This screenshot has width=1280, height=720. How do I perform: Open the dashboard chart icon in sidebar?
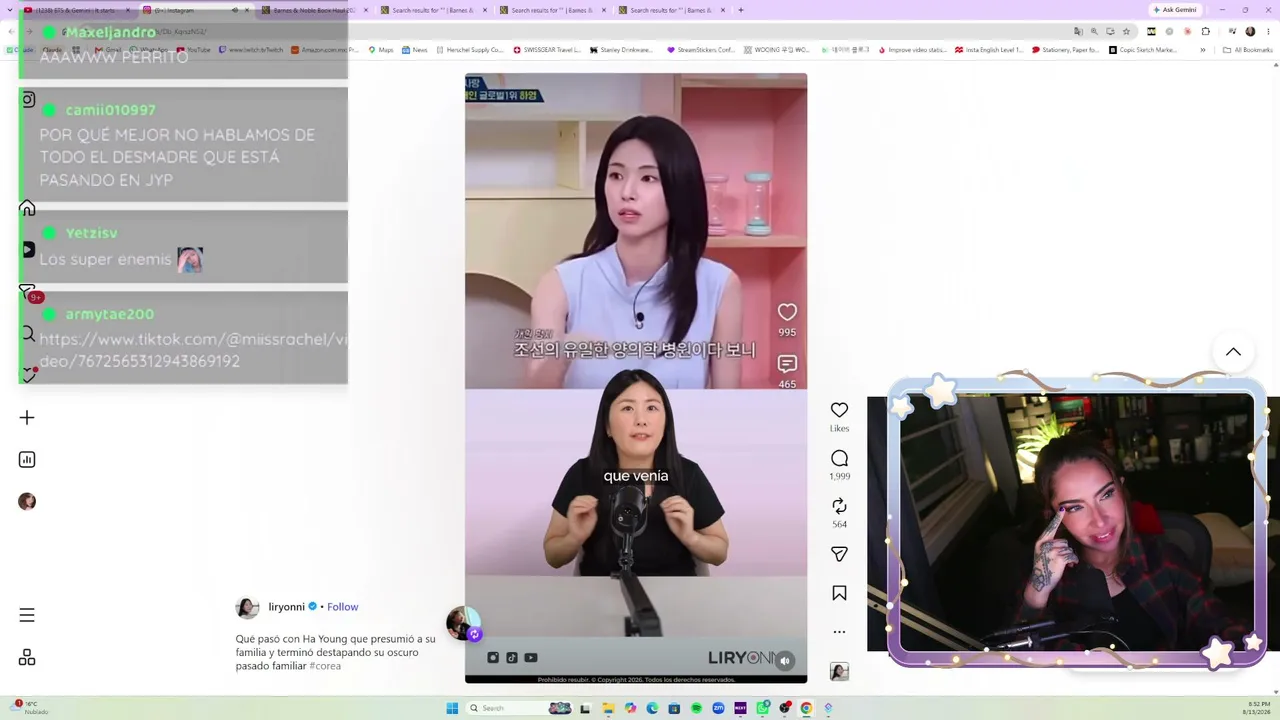point(27,460)
